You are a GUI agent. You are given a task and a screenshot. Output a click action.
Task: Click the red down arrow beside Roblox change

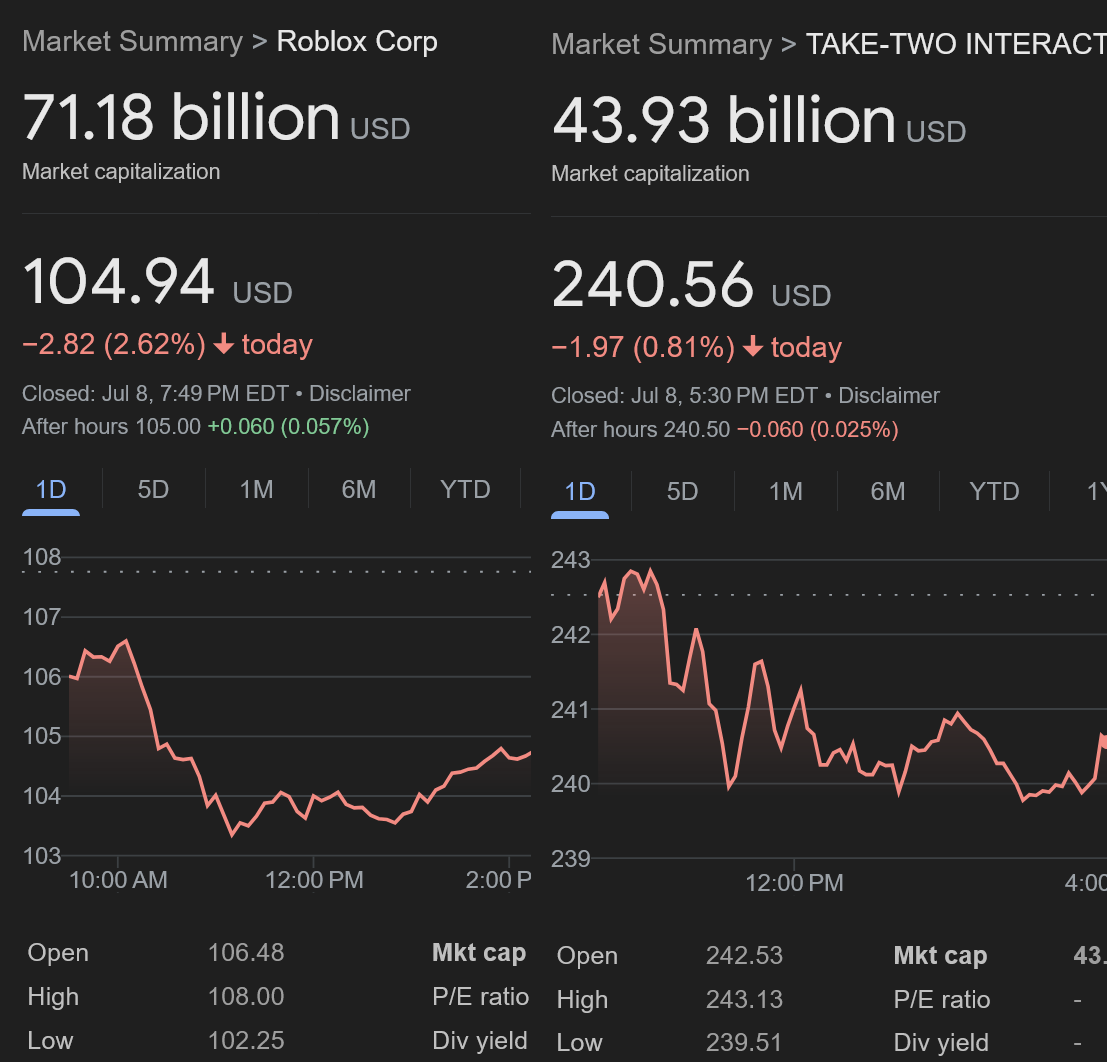(224, 344)
